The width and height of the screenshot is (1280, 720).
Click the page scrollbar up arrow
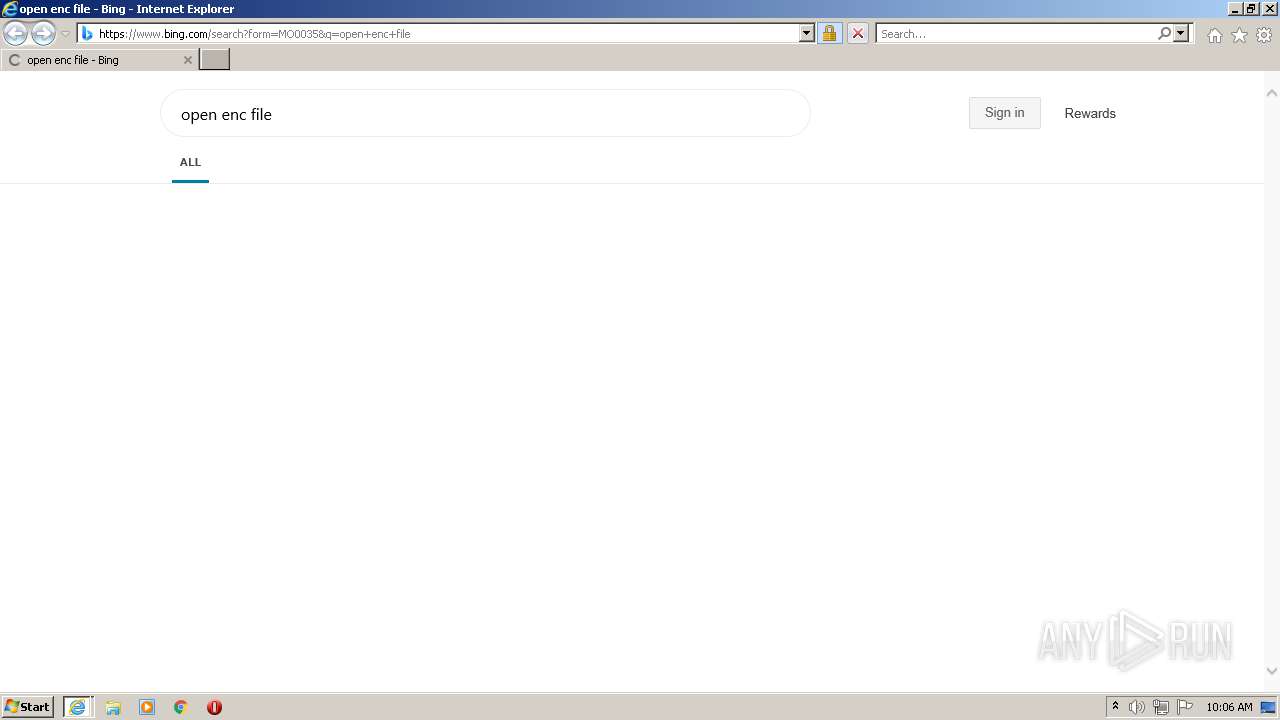point(1272,93)
